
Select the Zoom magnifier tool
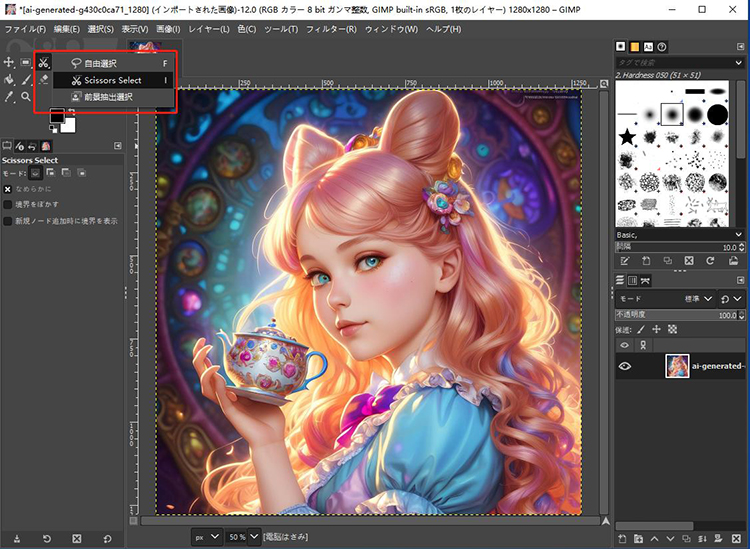point(27,97)
